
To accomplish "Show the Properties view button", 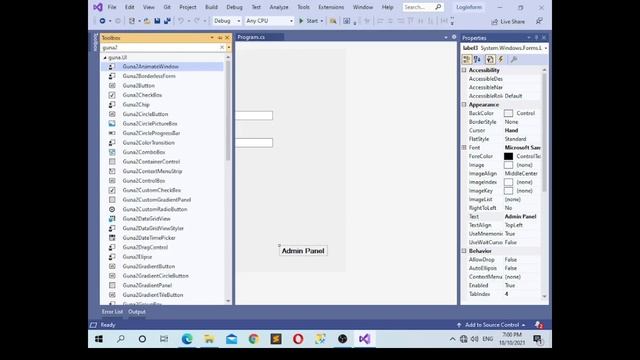I will point(490,60).
